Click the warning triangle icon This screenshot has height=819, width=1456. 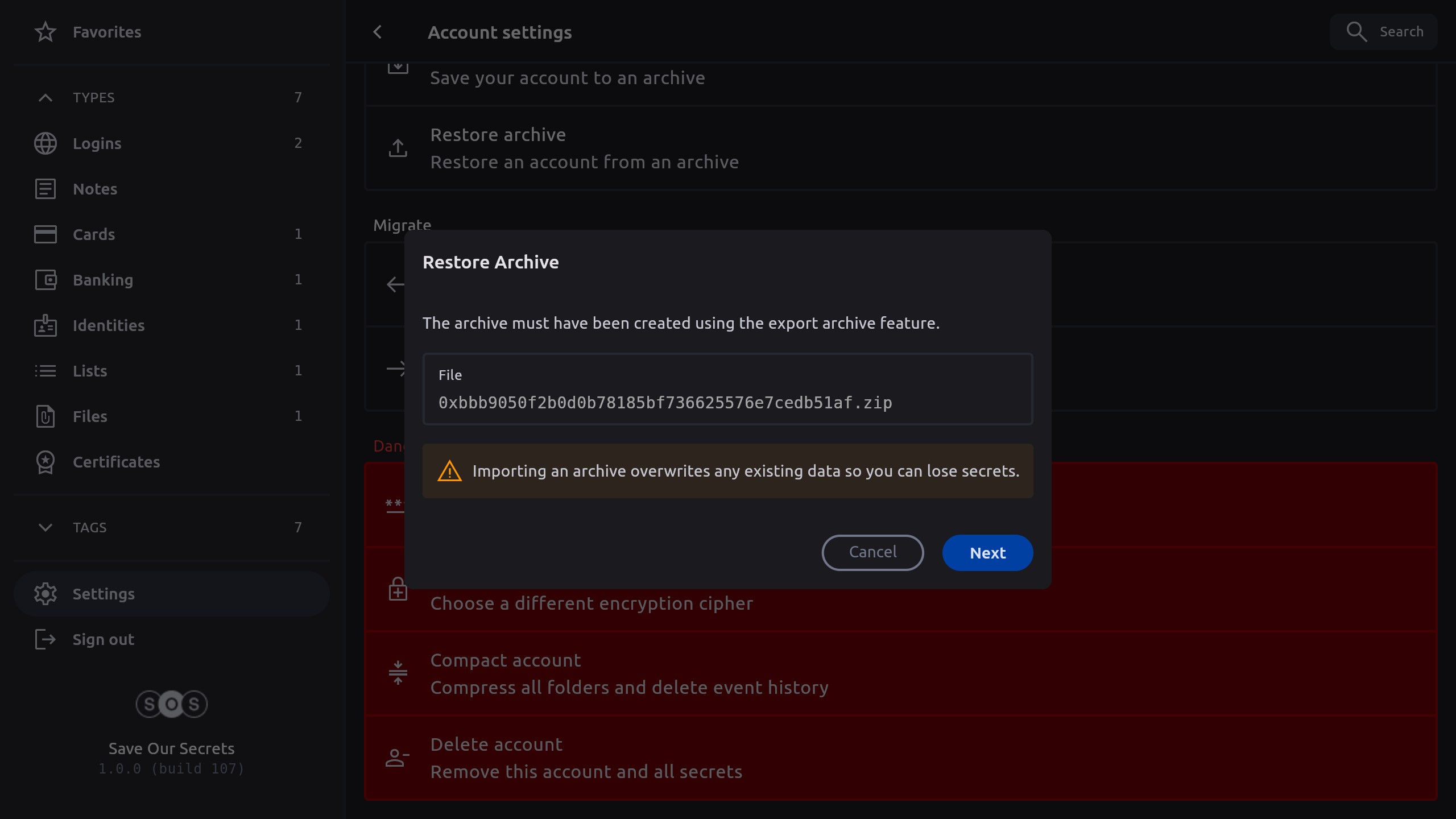pyautogui.click(x=449, y=471)
